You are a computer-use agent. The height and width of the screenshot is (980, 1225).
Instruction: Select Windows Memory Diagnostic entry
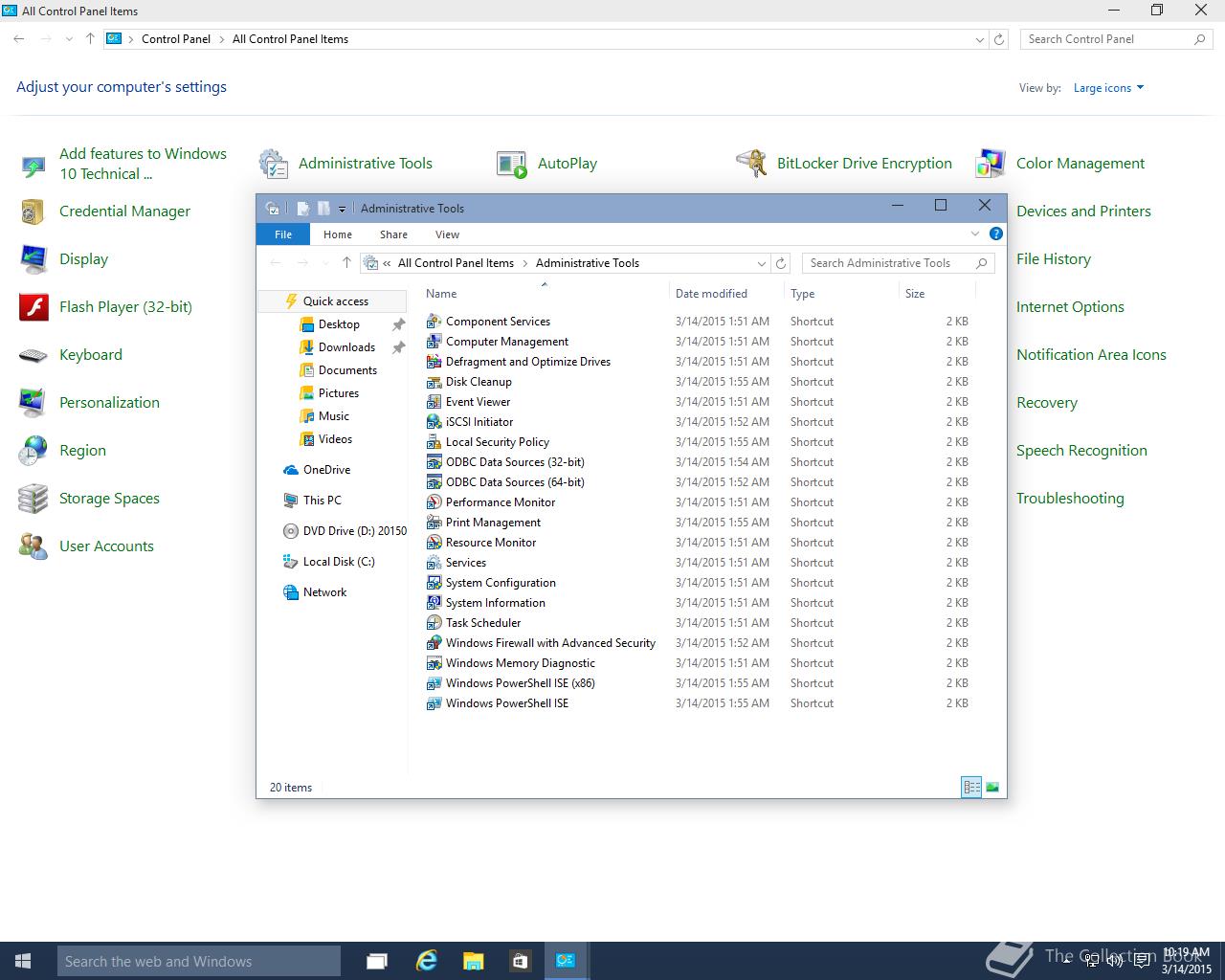pyautogui.click(x=521, y=663)
